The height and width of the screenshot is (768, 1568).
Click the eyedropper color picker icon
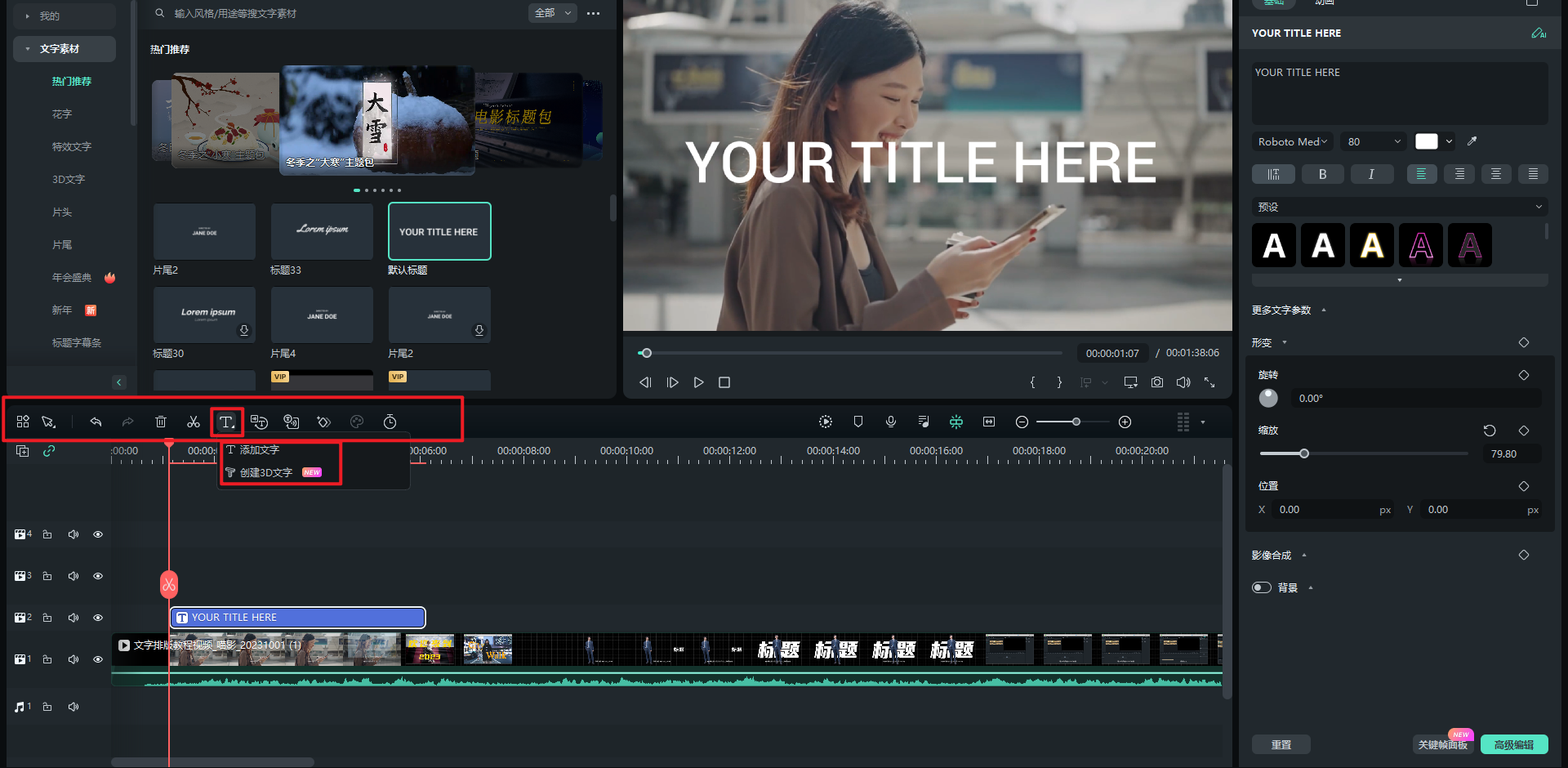coord(1472,141)
